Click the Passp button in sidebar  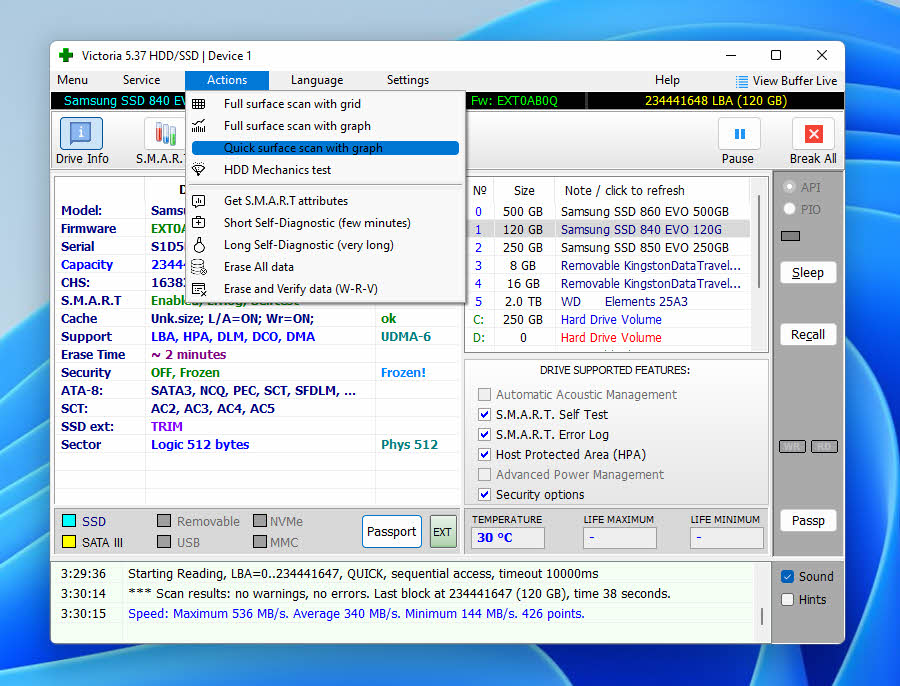pos(808,521)
